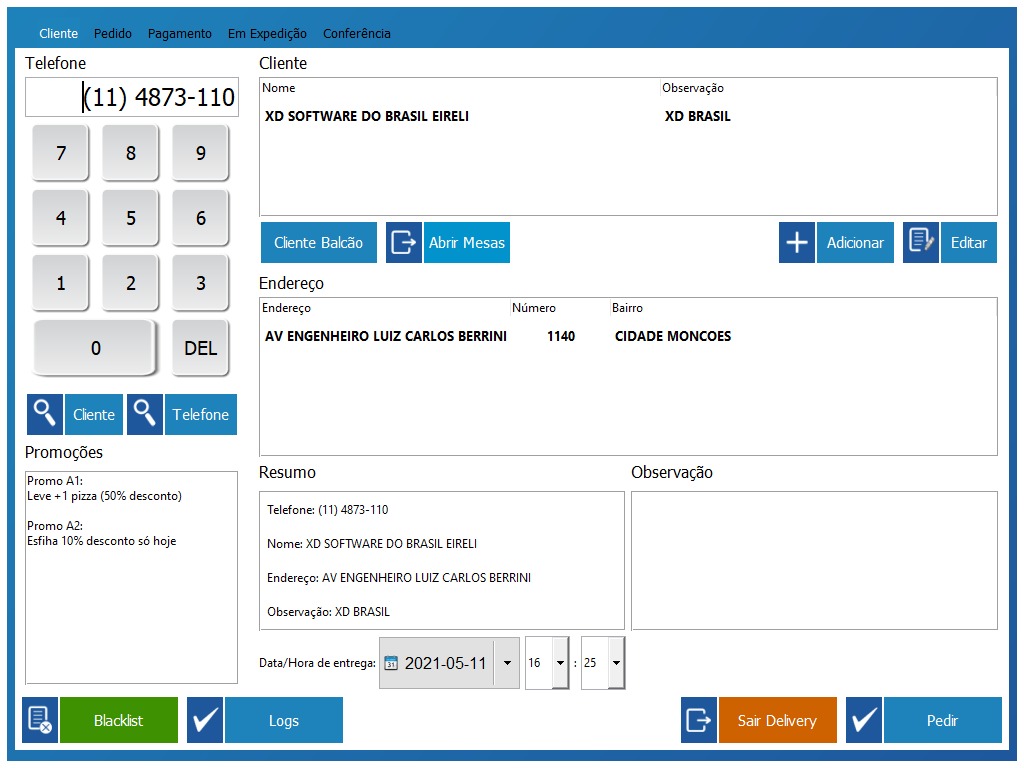Click inside the Observação text box
Screen dimensions: 1024x768
[x=814, y=560]
